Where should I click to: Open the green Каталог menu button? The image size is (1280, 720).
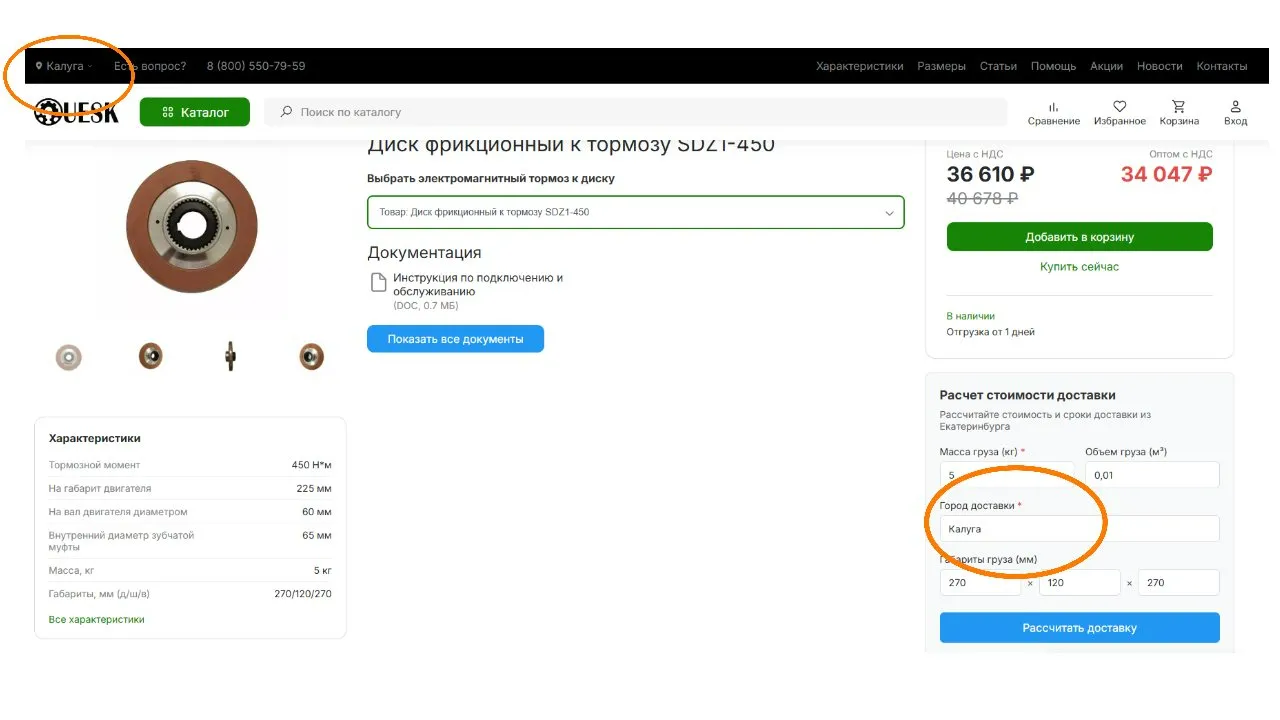[195, 112]
